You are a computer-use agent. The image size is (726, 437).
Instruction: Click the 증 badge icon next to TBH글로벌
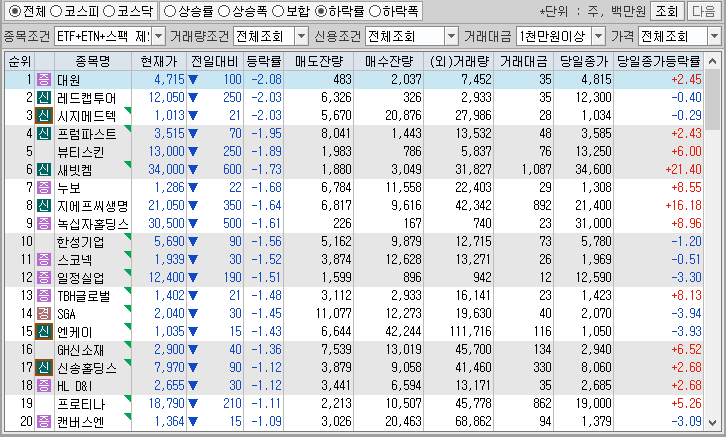[44, 295]
